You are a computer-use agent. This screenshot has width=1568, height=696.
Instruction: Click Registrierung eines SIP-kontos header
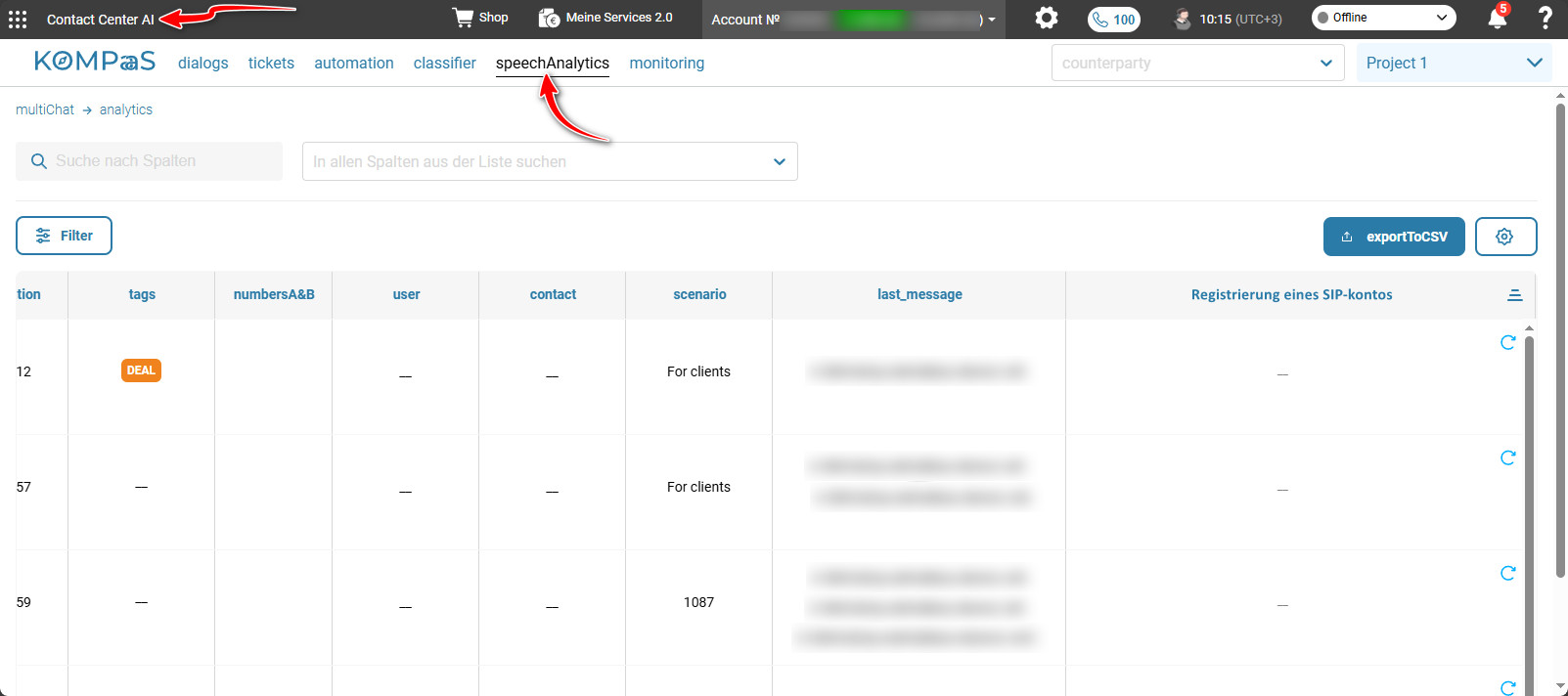[1291, 294]
